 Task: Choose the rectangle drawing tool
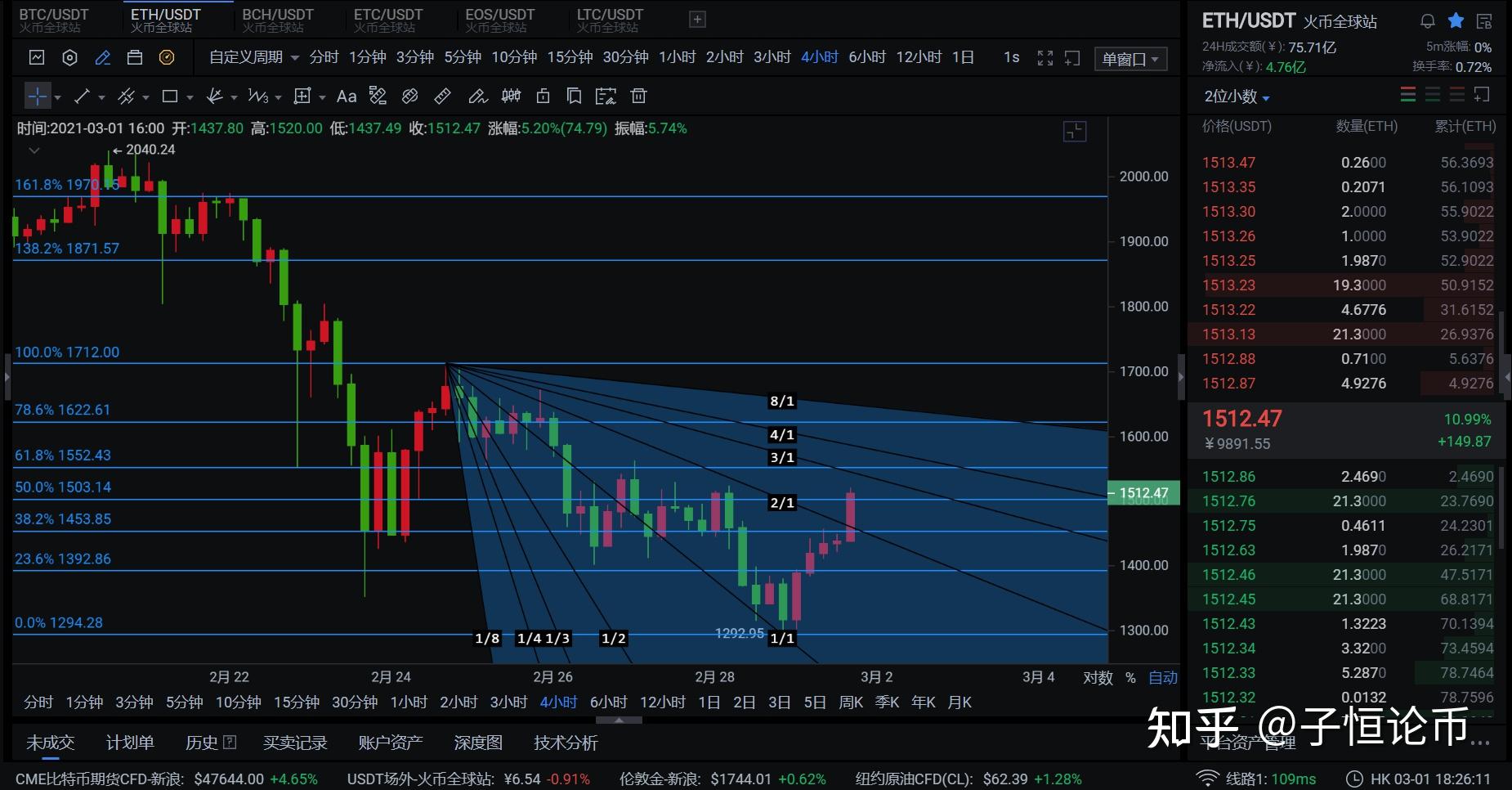pyautogui.click(x=170, y=97)
